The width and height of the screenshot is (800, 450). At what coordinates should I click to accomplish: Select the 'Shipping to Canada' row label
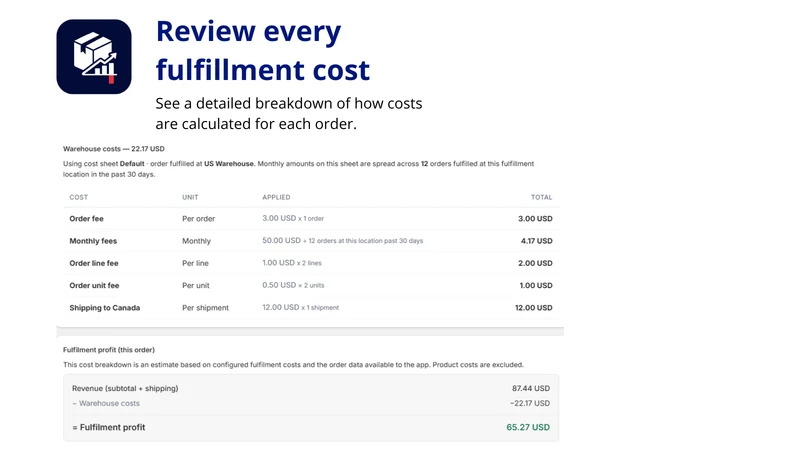pyautogui.click(x=105, y=308)
